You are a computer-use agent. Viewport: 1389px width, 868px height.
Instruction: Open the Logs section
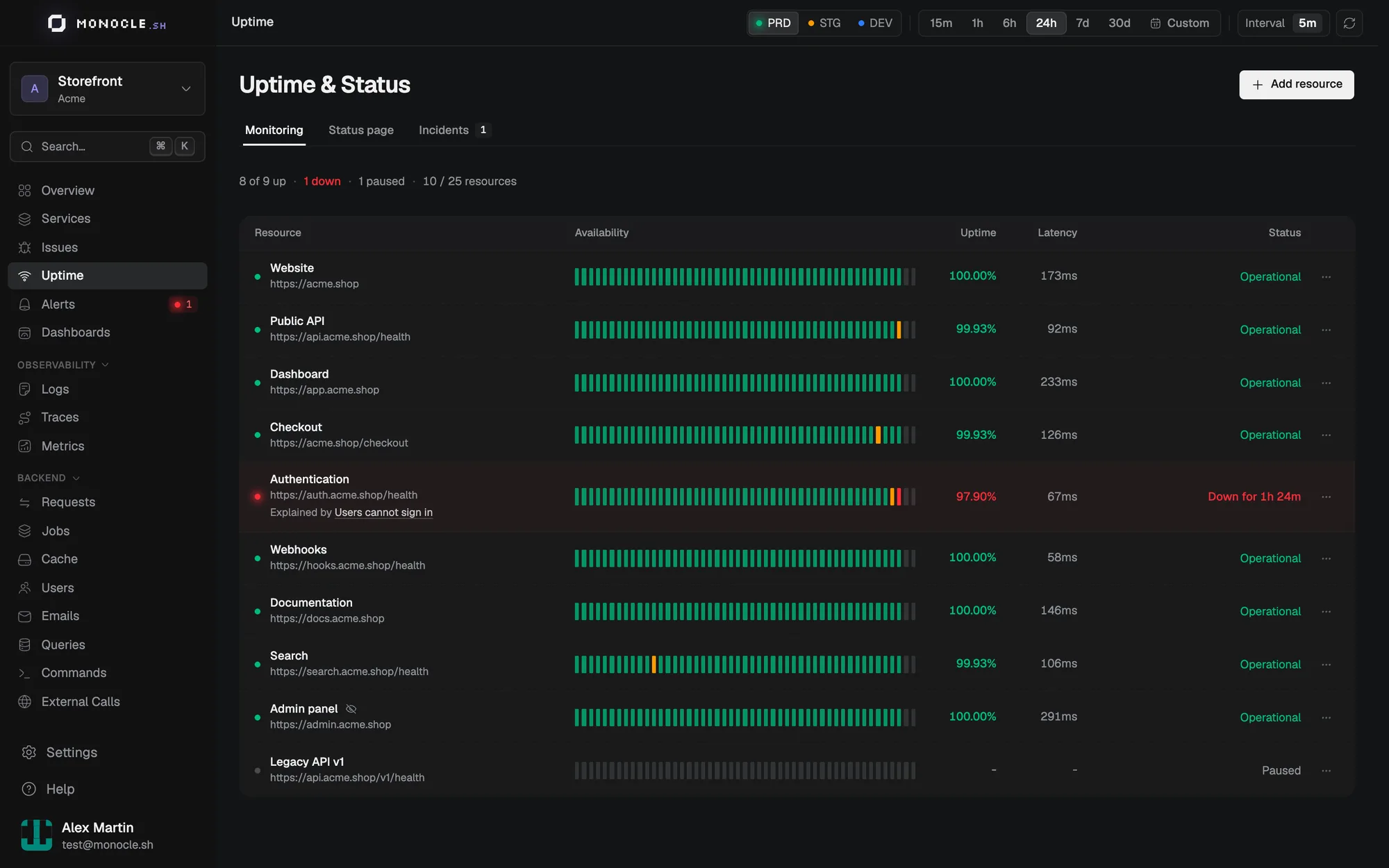pyautogui.click(x=108, y=389)
